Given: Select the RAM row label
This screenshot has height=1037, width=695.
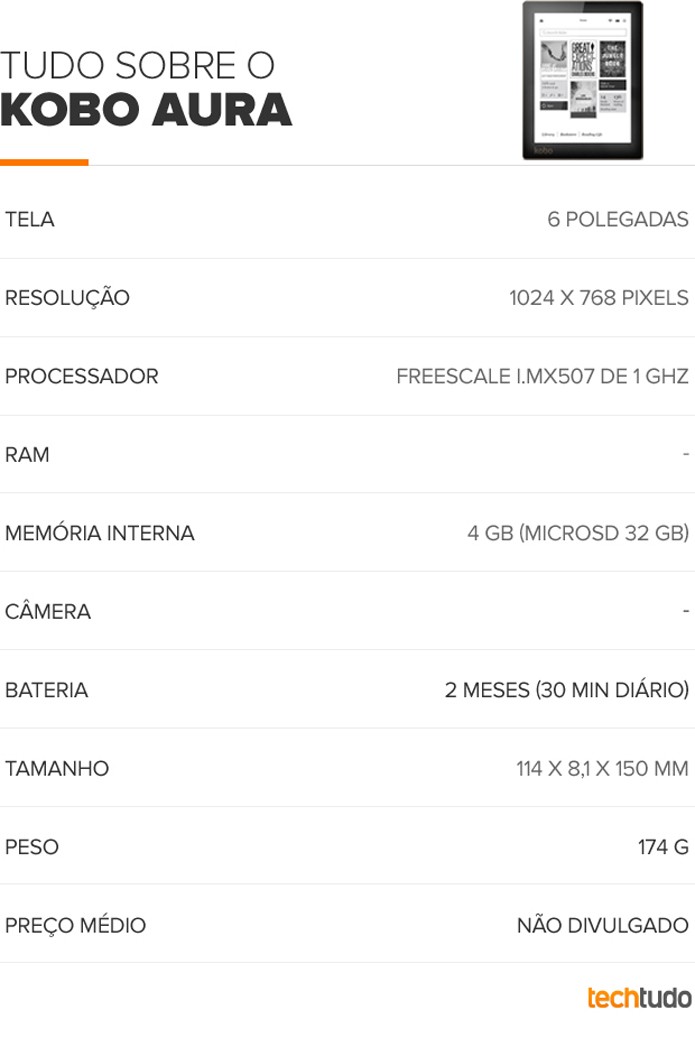Looking at the screenshot, I should pos(27,454).
